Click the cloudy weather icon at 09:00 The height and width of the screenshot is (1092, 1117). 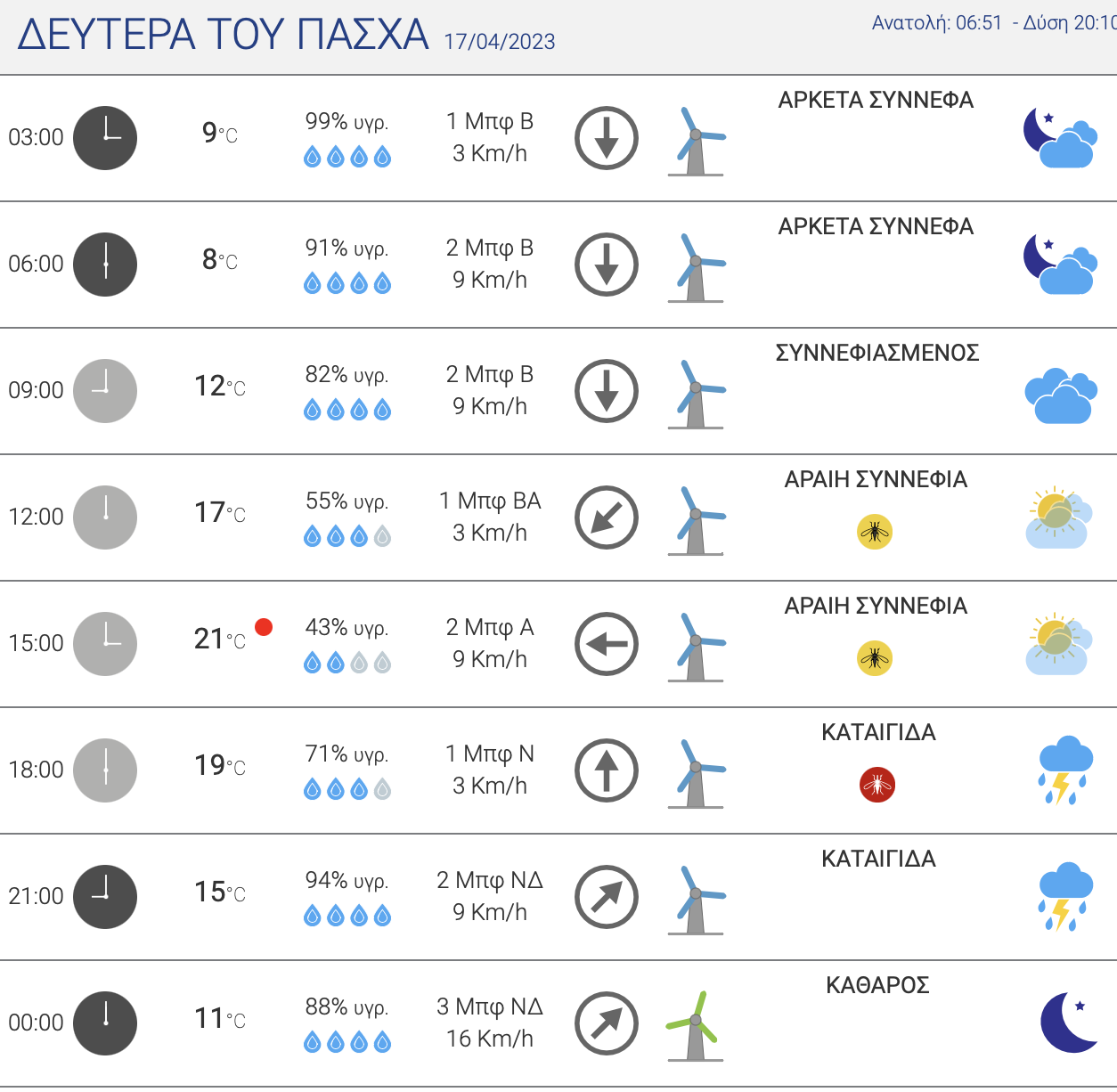1061,395
